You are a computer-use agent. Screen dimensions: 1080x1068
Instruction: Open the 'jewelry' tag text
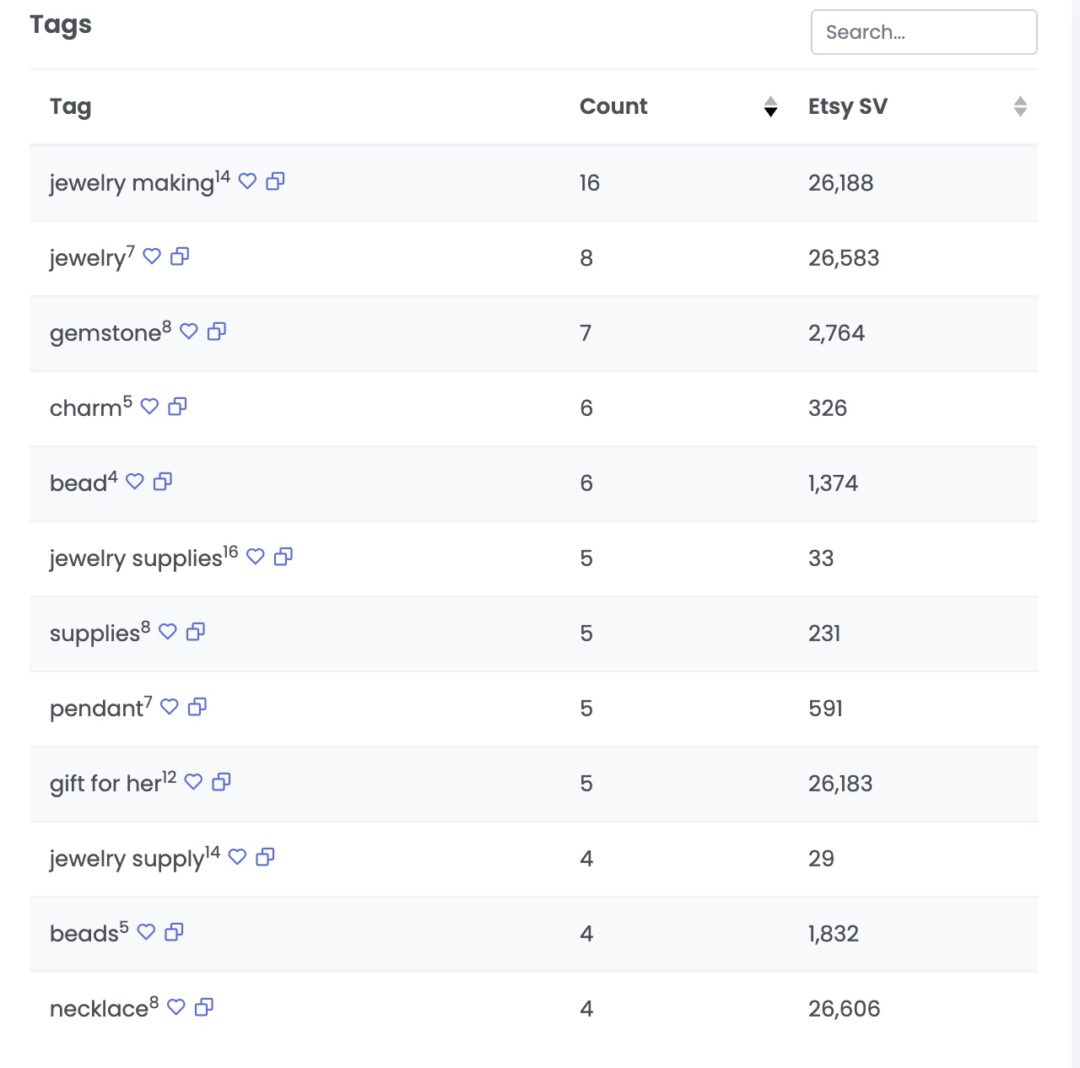coord(87,258)
